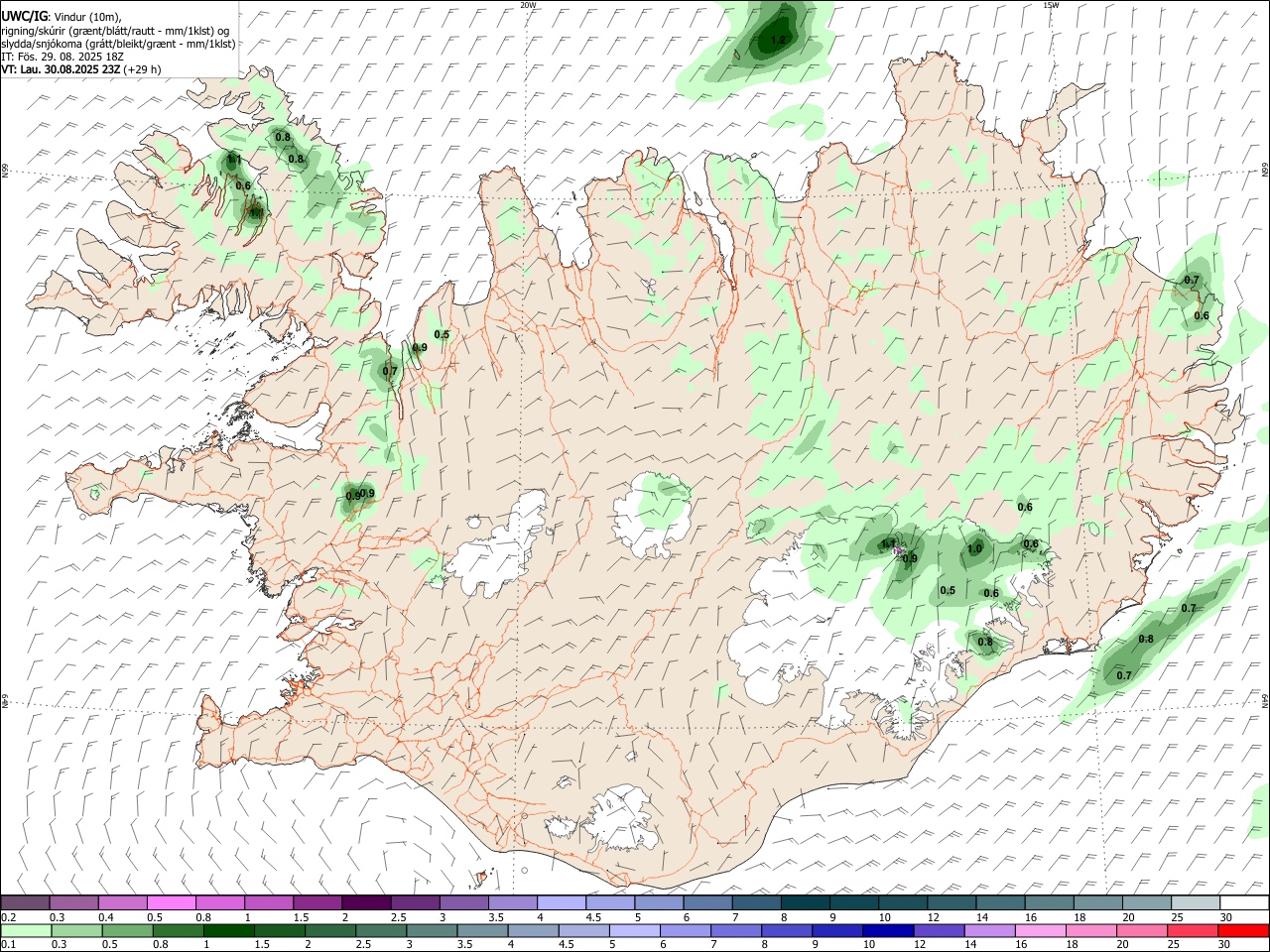Click the 1.2 precipitation value north of Iceland
The height and width of the screenshot is (952, 1270).
coord(779,41)
